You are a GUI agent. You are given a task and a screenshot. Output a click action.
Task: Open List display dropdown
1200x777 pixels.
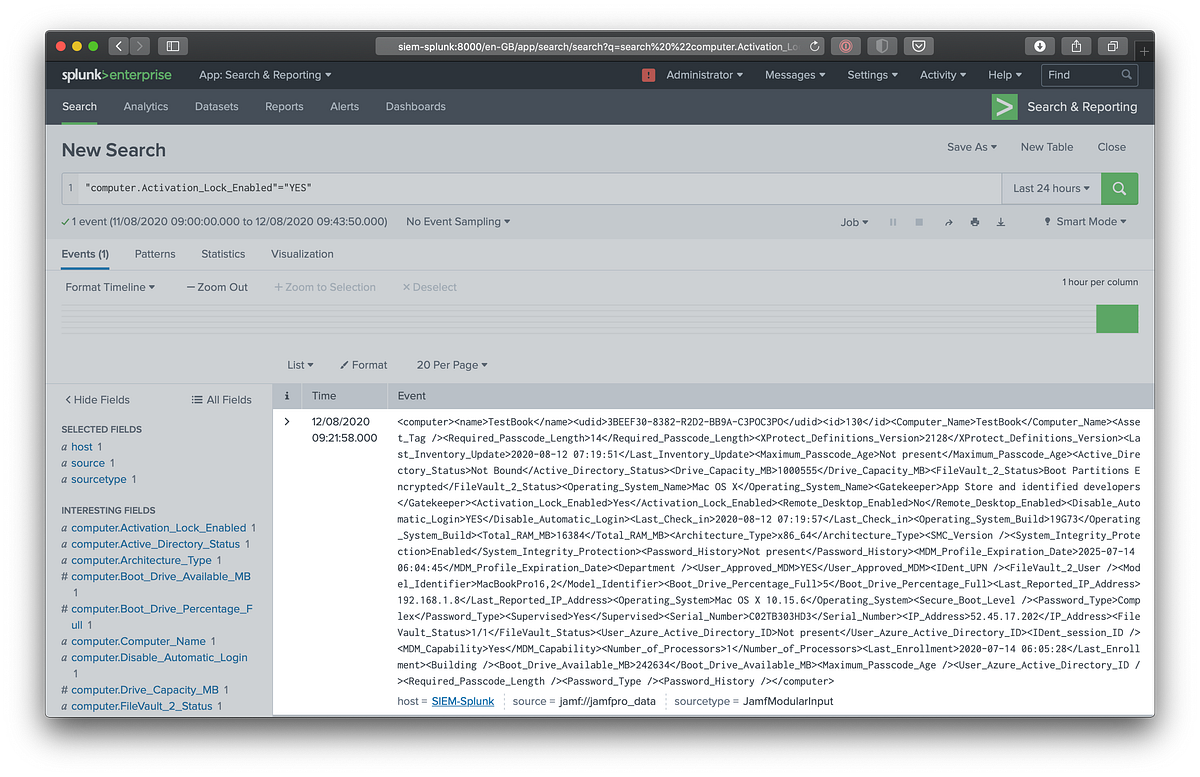click(300, 365)
